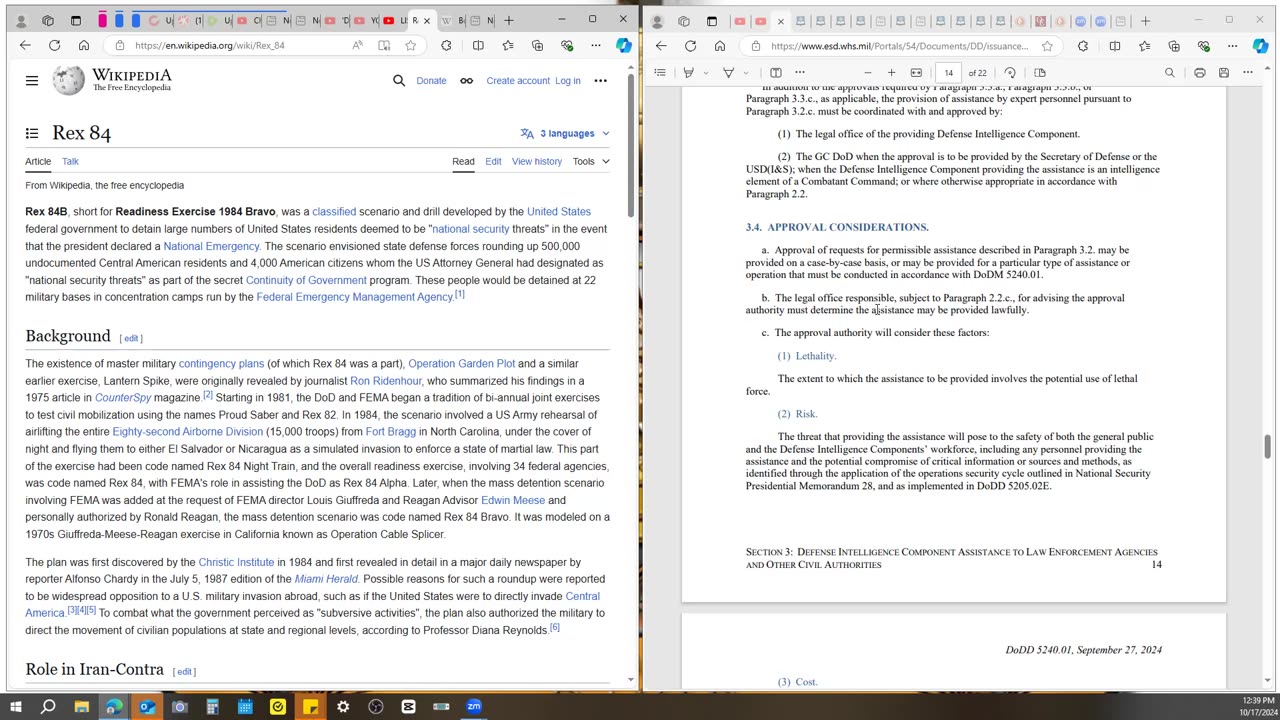Click the Log in link
The width and height of the screenshot is (1280, 720).
coord(567,81)
